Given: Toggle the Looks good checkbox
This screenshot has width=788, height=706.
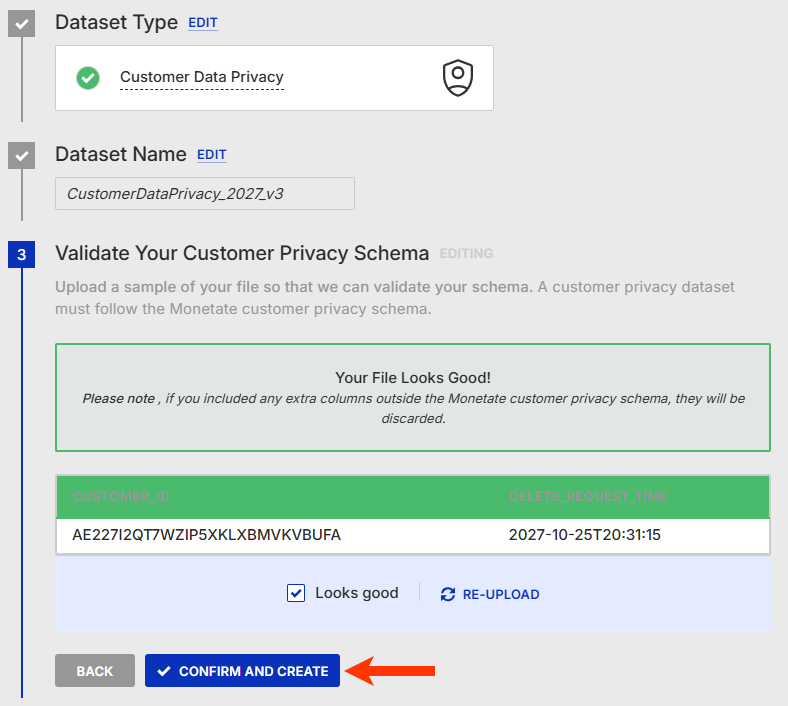Looking at the screenshot, I should pos(296,593).
